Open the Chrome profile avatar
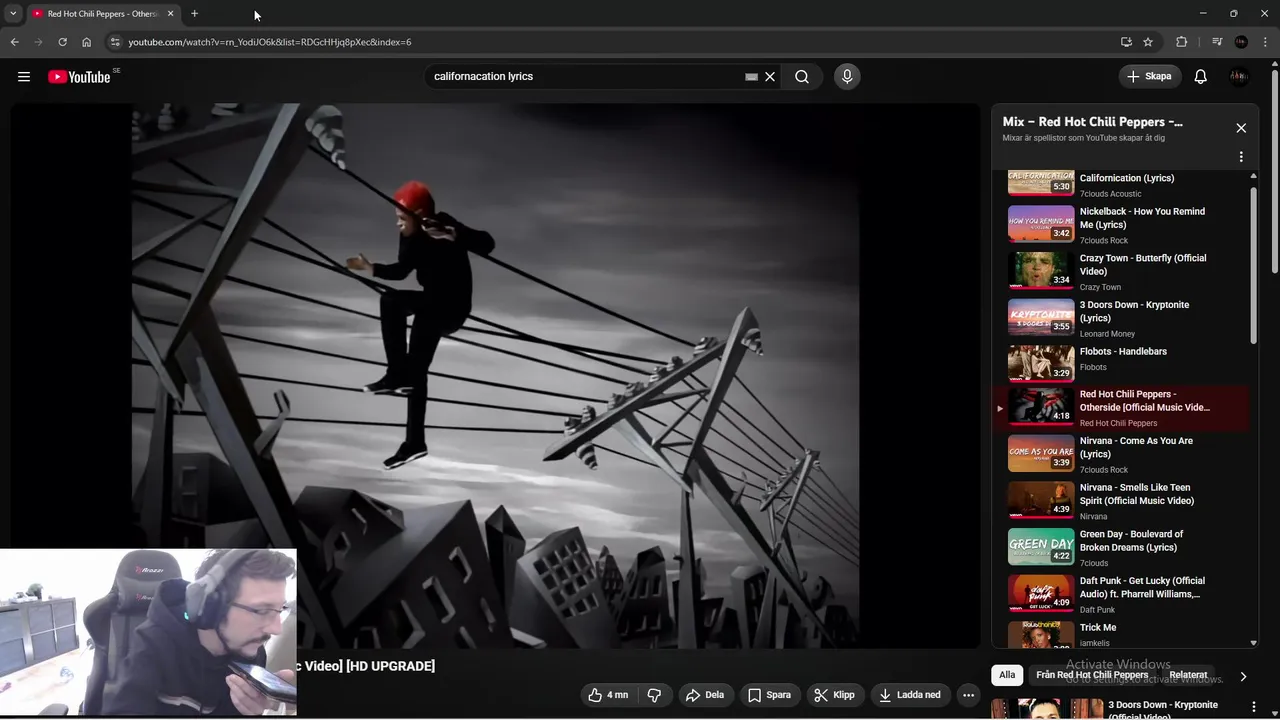Viewport: 1280px width, 720px height. [1241, 42]
